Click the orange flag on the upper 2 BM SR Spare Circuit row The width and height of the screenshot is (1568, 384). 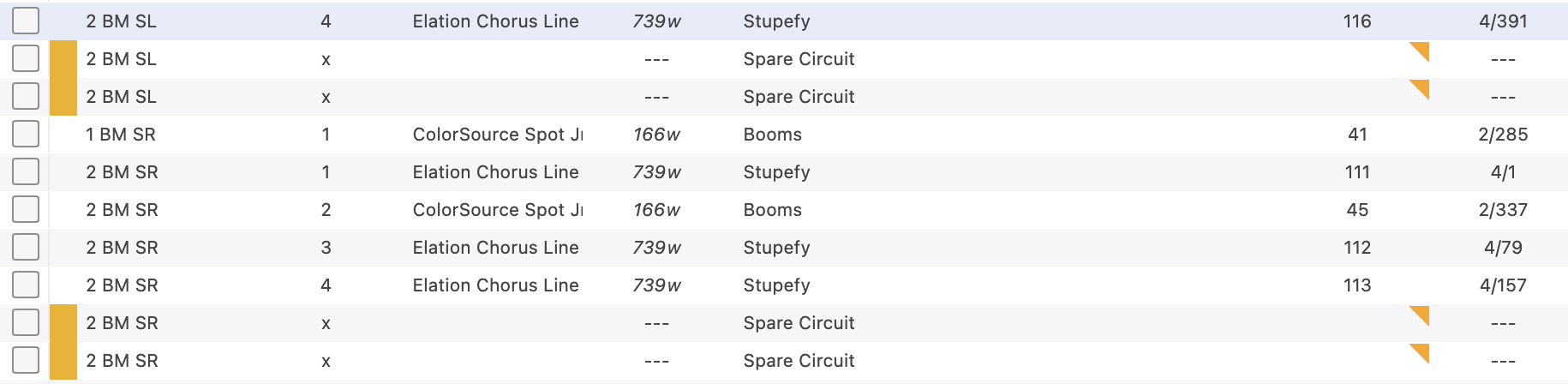coord(1421,315)
